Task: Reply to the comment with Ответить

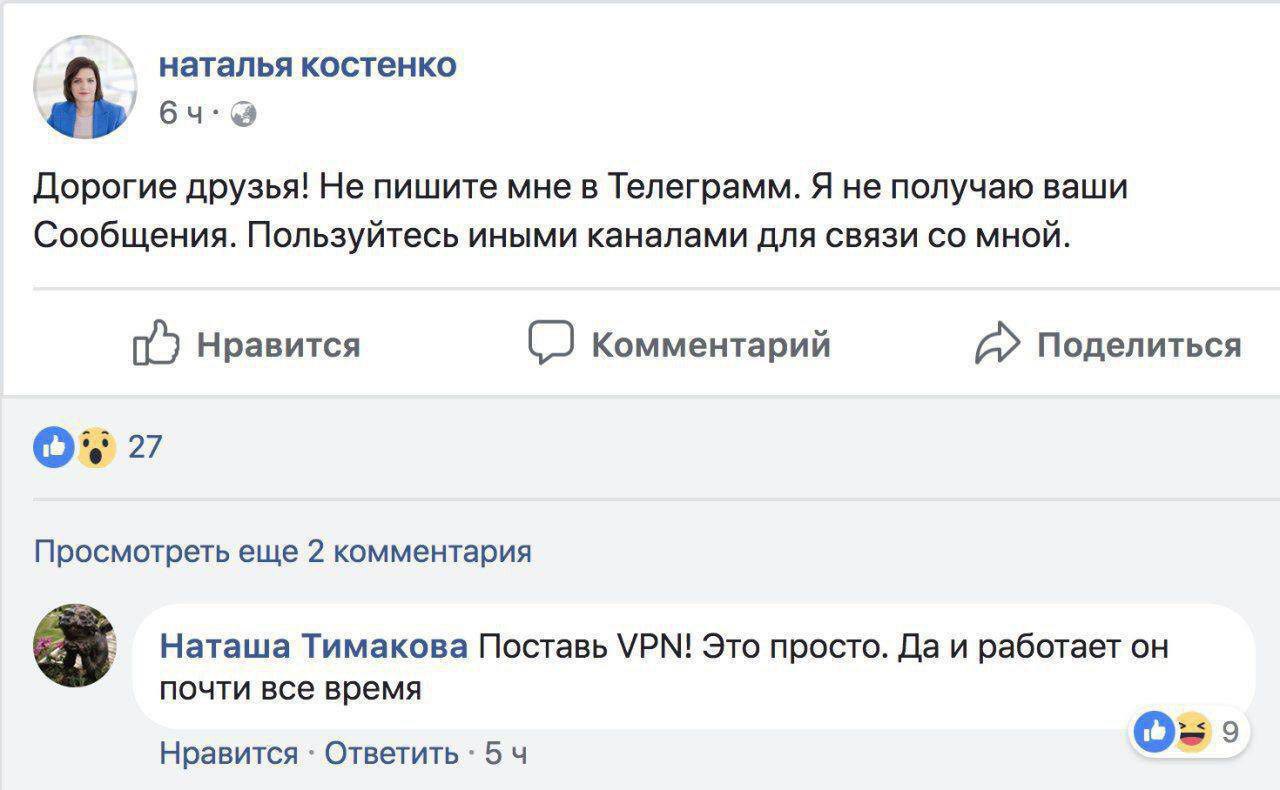Action: point(392,753)
